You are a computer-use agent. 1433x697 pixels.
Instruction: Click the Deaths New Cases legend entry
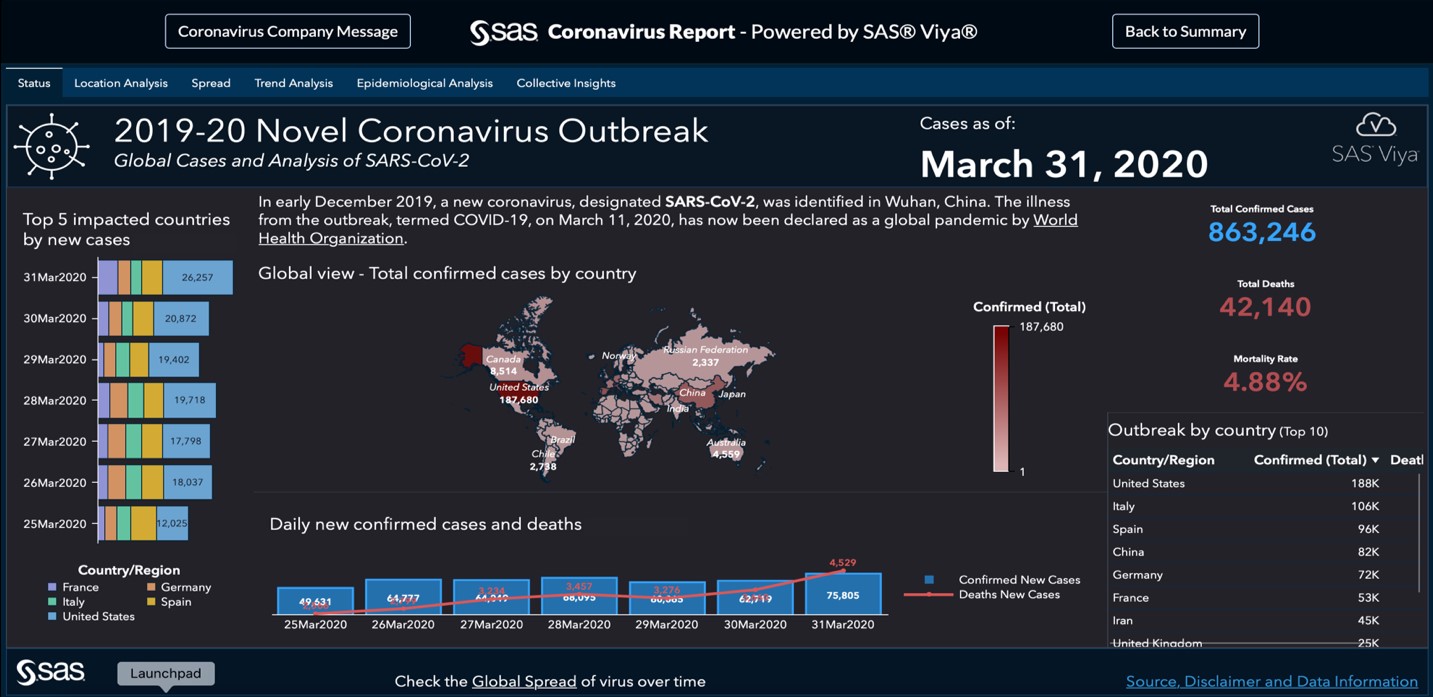click(982, 595)
